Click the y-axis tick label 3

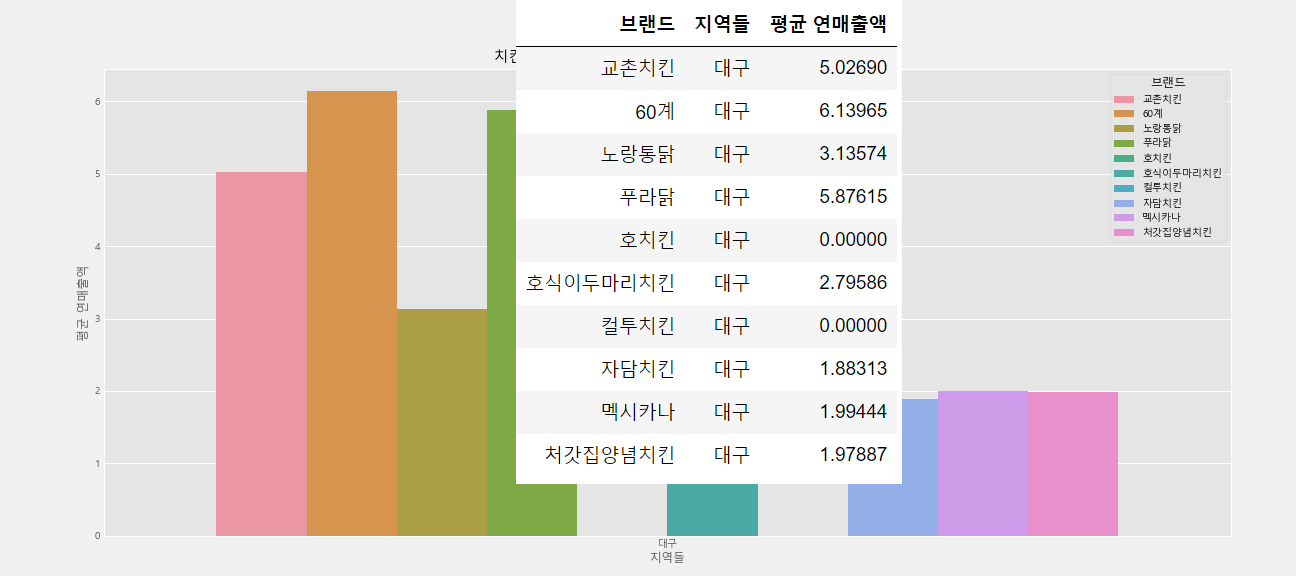(97, 319)
